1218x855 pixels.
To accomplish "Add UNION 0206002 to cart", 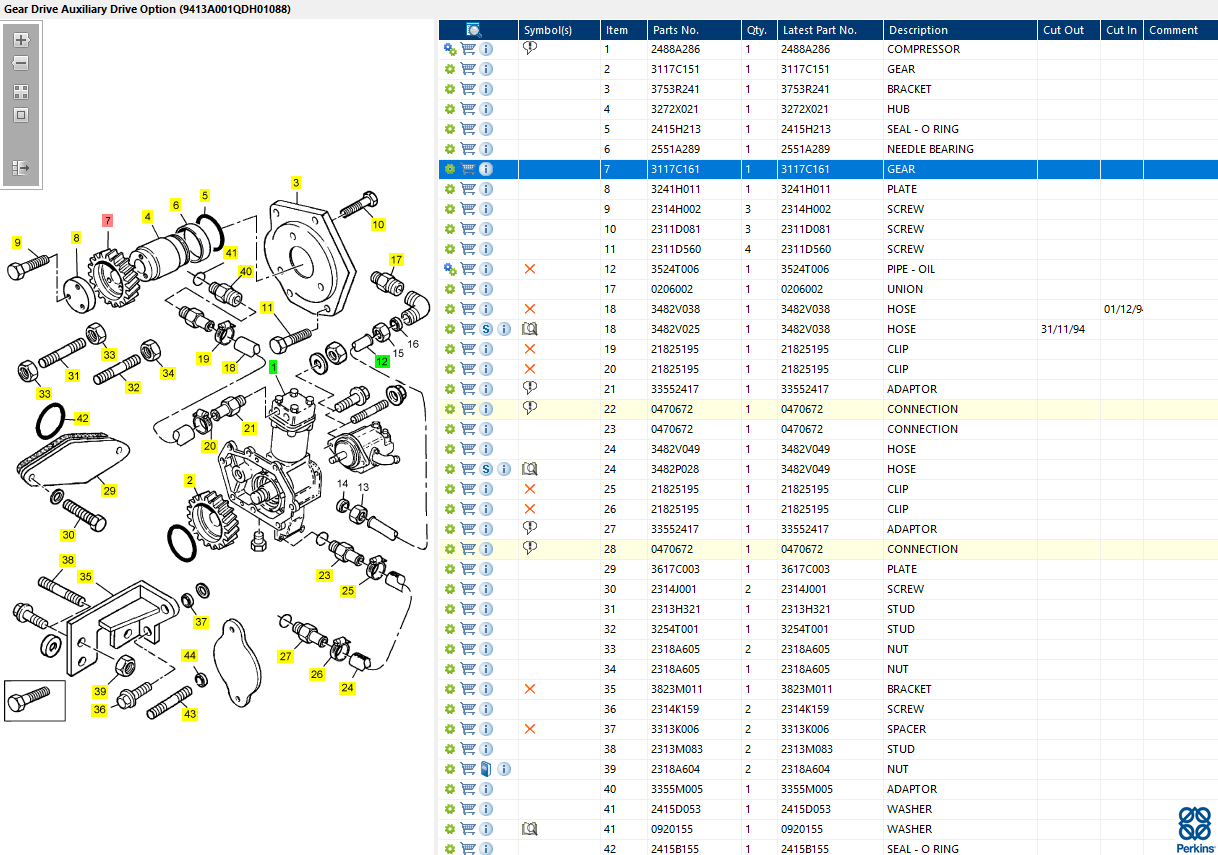I will click(468, 289).
